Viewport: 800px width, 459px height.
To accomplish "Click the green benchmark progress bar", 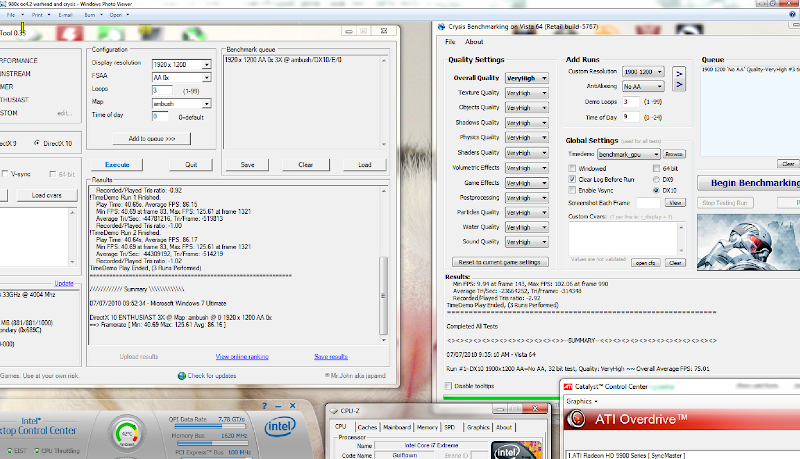I will point(501,397).
